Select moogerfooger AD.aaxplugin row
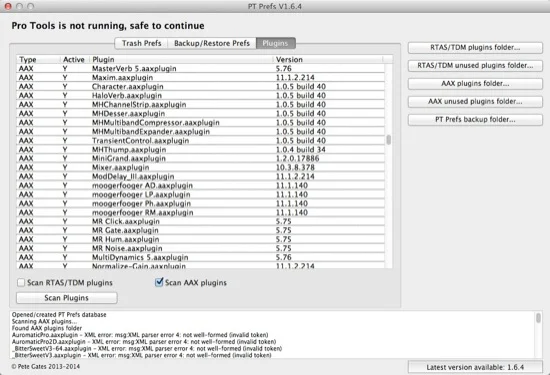 [201, 185]
